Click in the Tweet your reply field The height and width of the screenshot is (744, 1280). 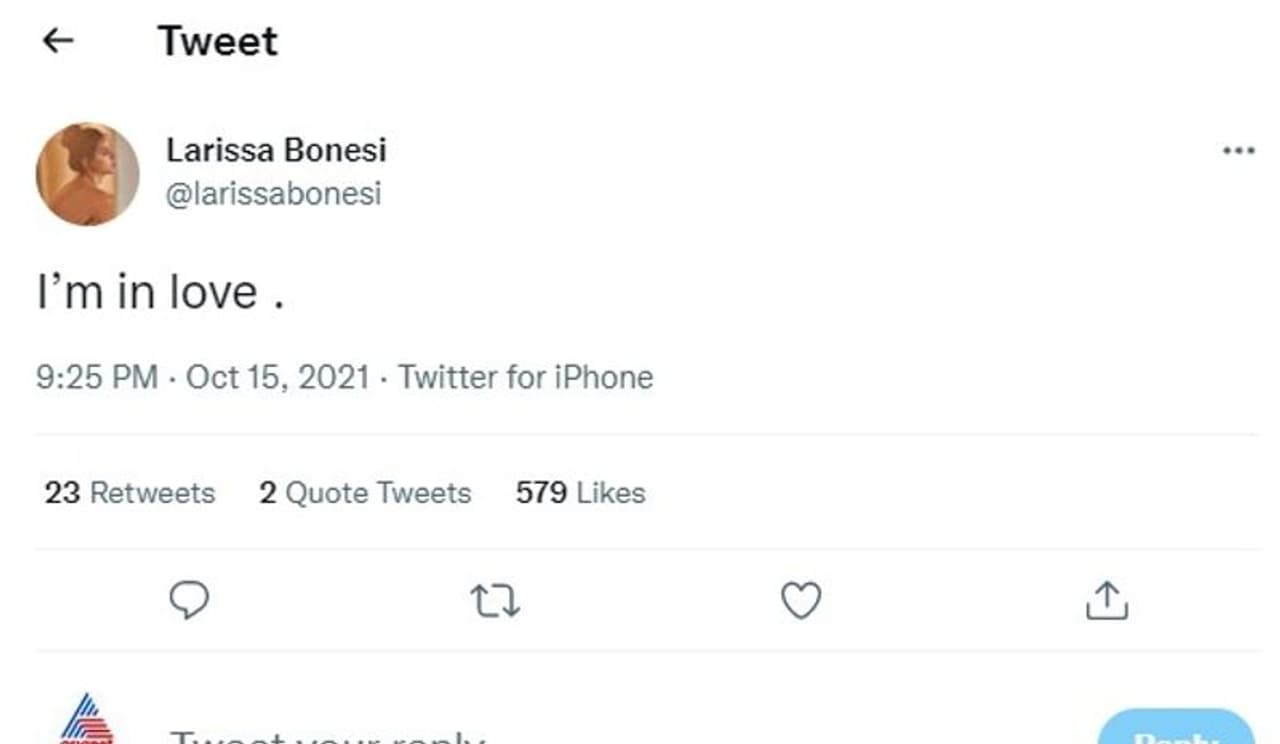[x=330, y=736]
